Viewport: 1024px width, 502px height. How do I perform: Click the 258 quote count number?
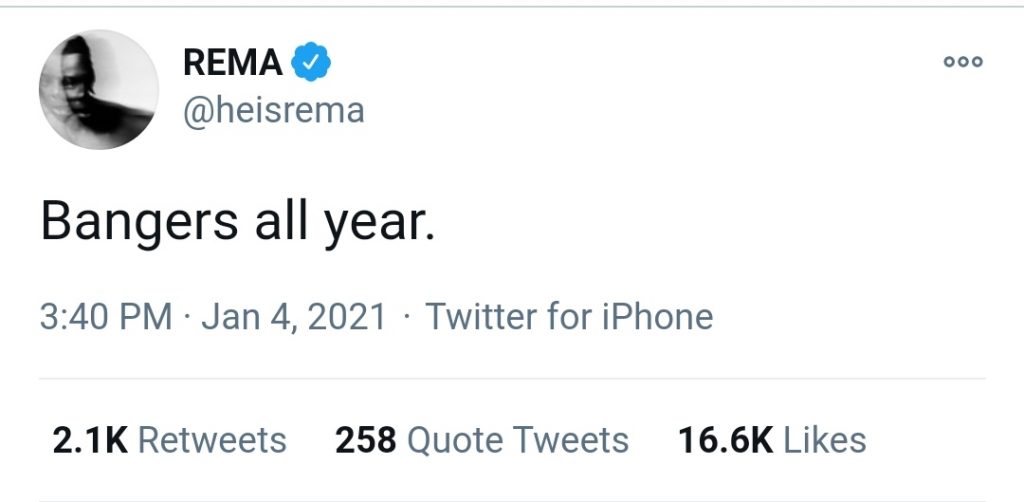365,439
